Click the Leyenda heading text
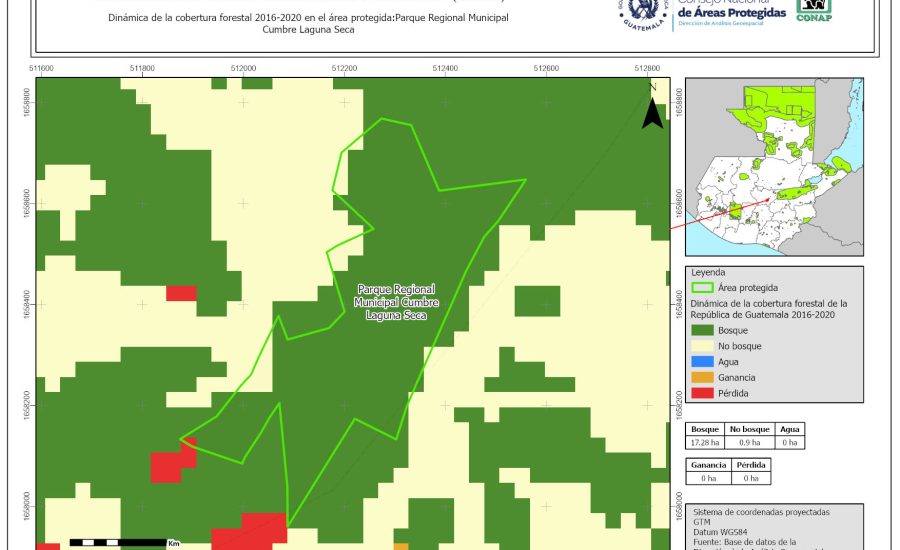This screenshot has width=900, height=550. coord(707,271)
